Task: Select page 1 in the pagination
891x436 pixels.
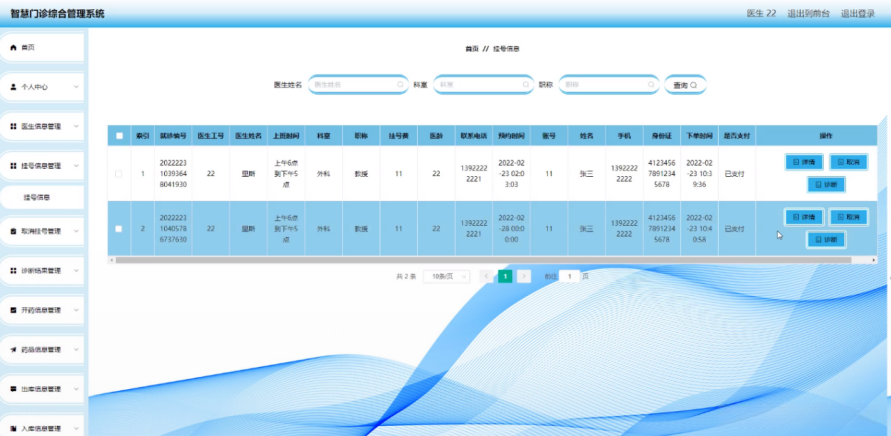Action: tap(505, 276)
